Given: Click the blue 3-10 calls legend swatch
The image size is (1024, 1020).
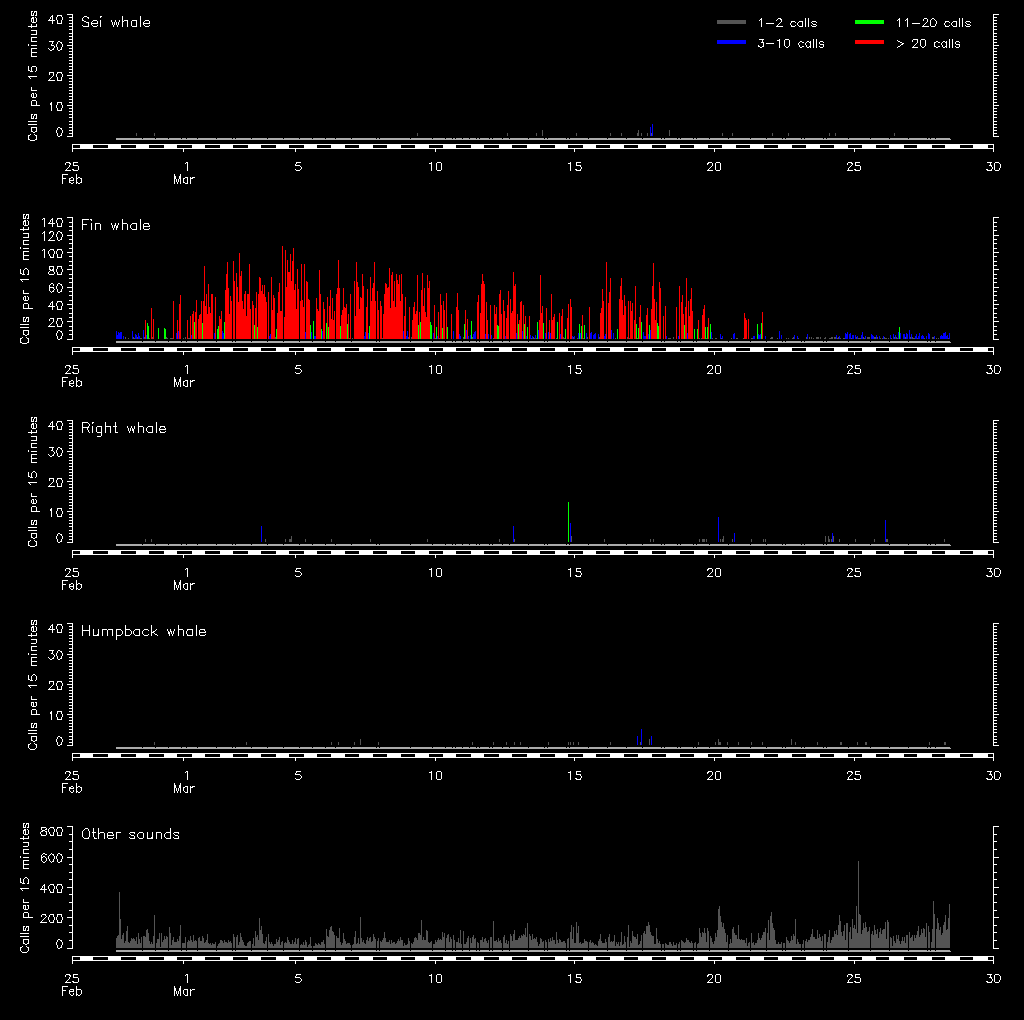Looking at the screenshot, I should point(731,43).
